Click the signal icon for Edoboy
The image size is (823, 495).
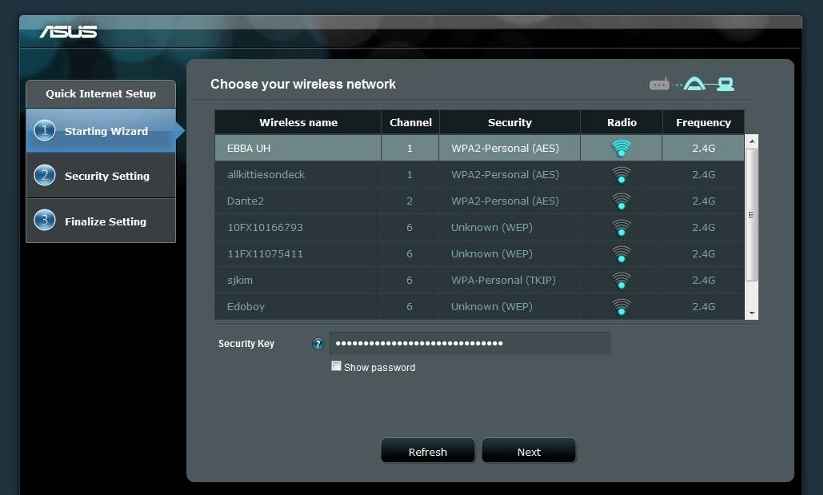click(x=621, y=307)
